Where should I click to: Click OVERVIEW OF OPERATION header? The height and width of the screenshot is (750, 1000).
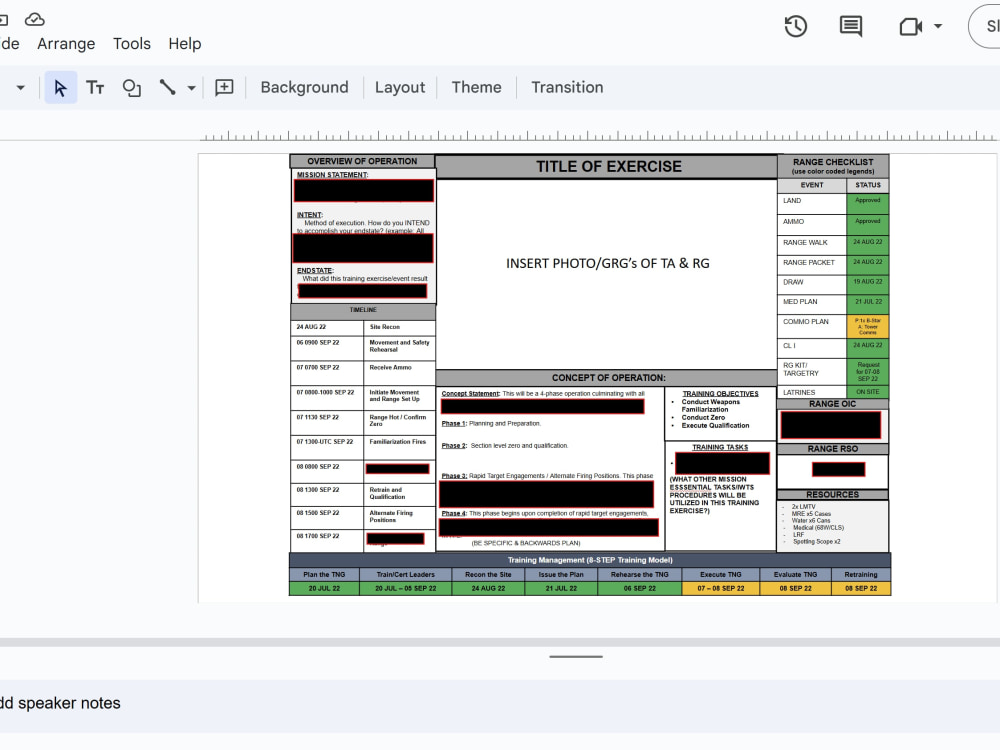362,161
